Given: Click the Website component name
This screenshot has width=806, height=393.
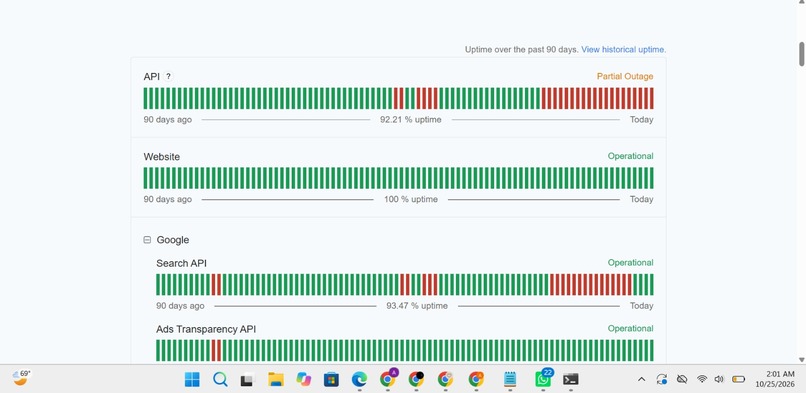Looking at the screenshot, I should [x=161, y=157].
